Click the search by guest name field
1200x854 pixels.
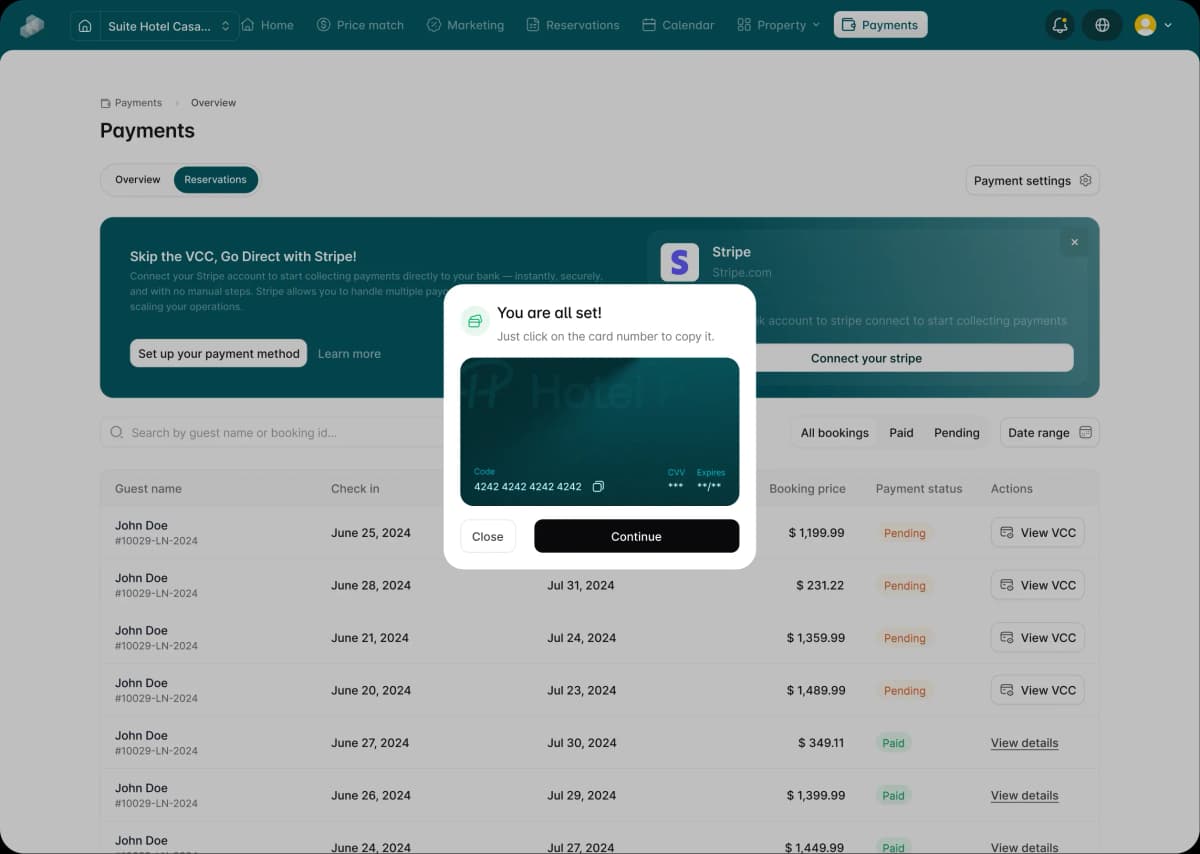270,433
